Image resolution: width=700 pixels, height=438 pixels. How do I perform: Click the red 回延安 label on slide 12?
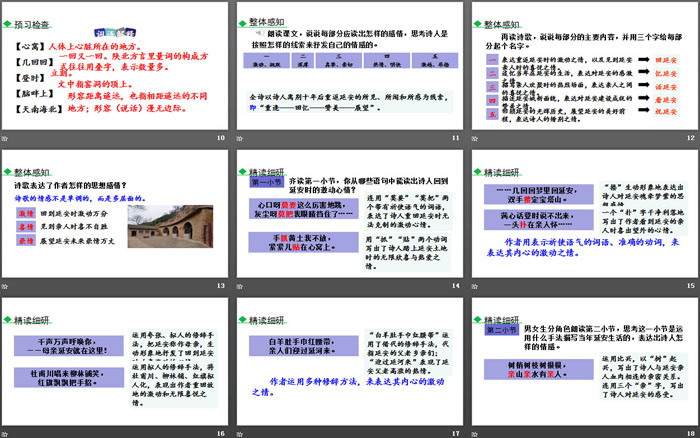(x=666, y=60)
